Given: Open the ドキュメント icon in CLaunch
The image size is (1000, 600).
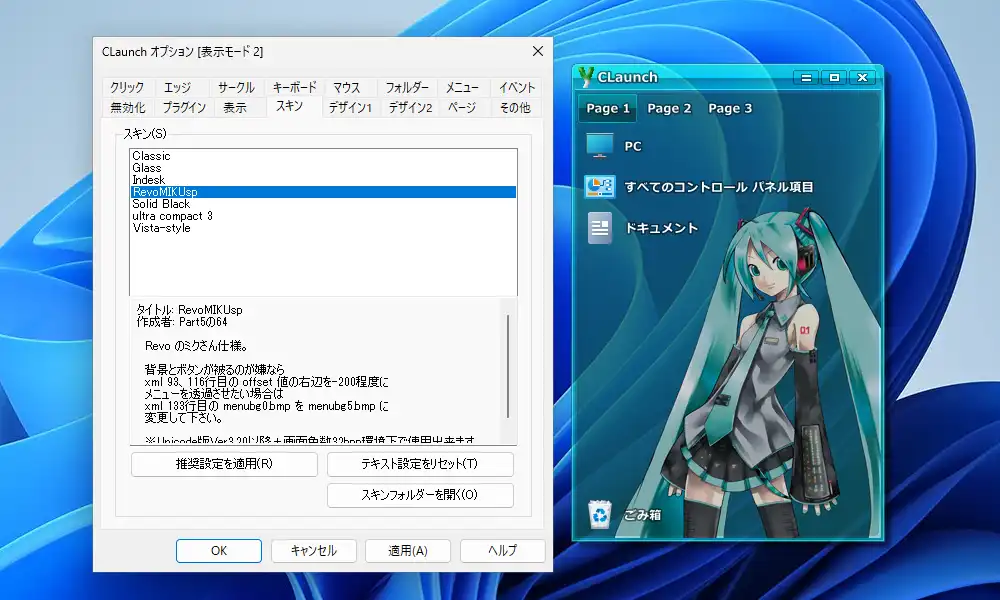Looking at the screenshot, I should (599, 228).
